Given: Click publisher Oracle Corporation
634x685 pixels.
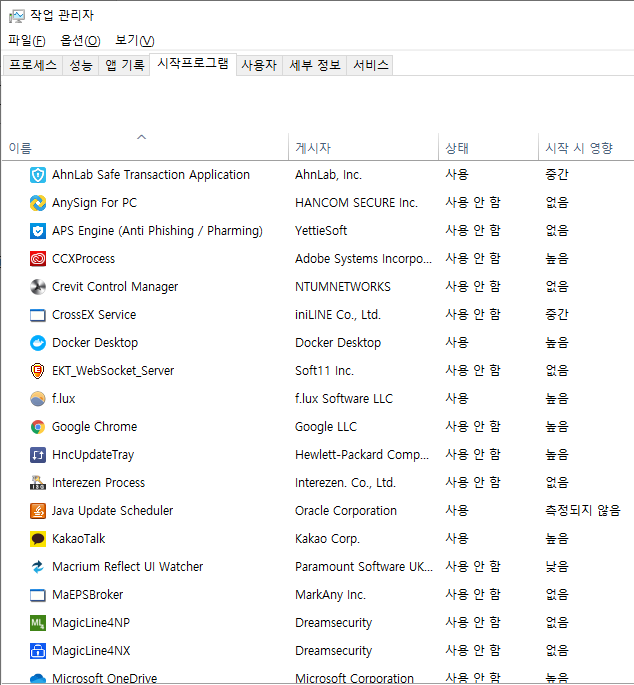Looking at the screenshot, I should 346,511.
